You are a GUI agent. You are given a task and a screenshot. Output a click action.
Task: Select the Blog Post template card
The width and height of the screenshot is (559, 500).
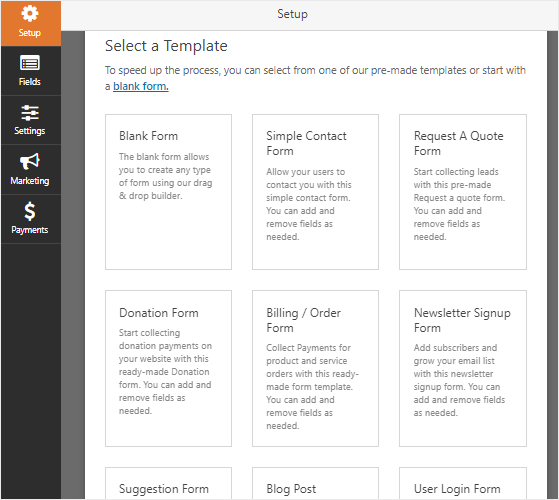[315, 483]
